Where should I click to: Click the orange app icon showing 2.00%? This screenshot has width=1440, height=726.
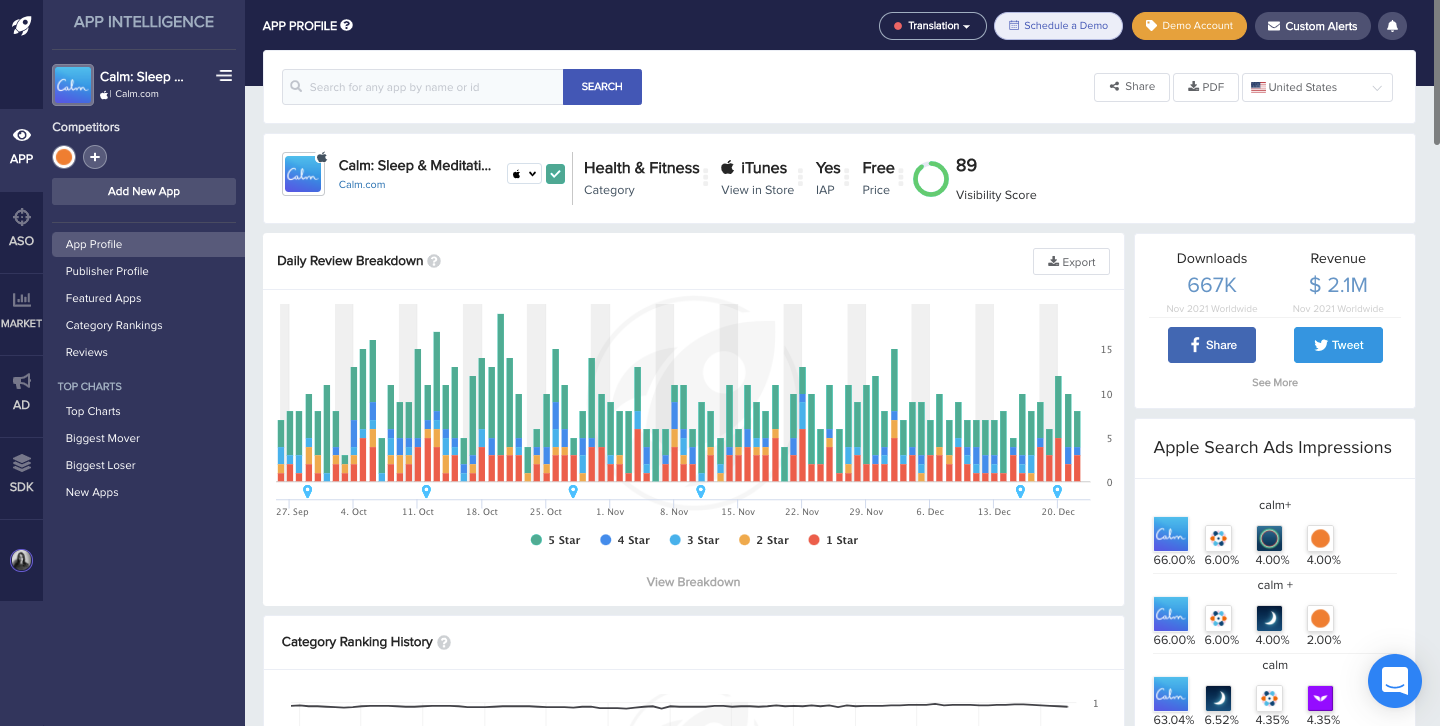(1320, 618)
